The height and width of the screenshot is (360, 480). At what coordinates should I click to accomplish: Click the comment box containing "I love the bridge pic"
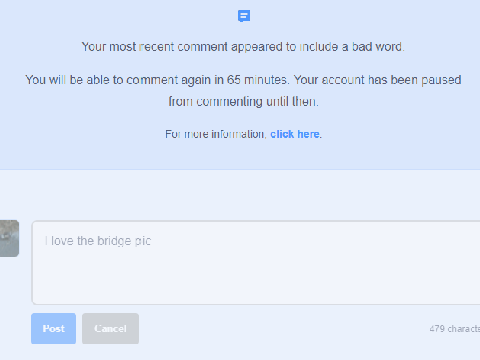pyautogui.click(x=256, y=263)
